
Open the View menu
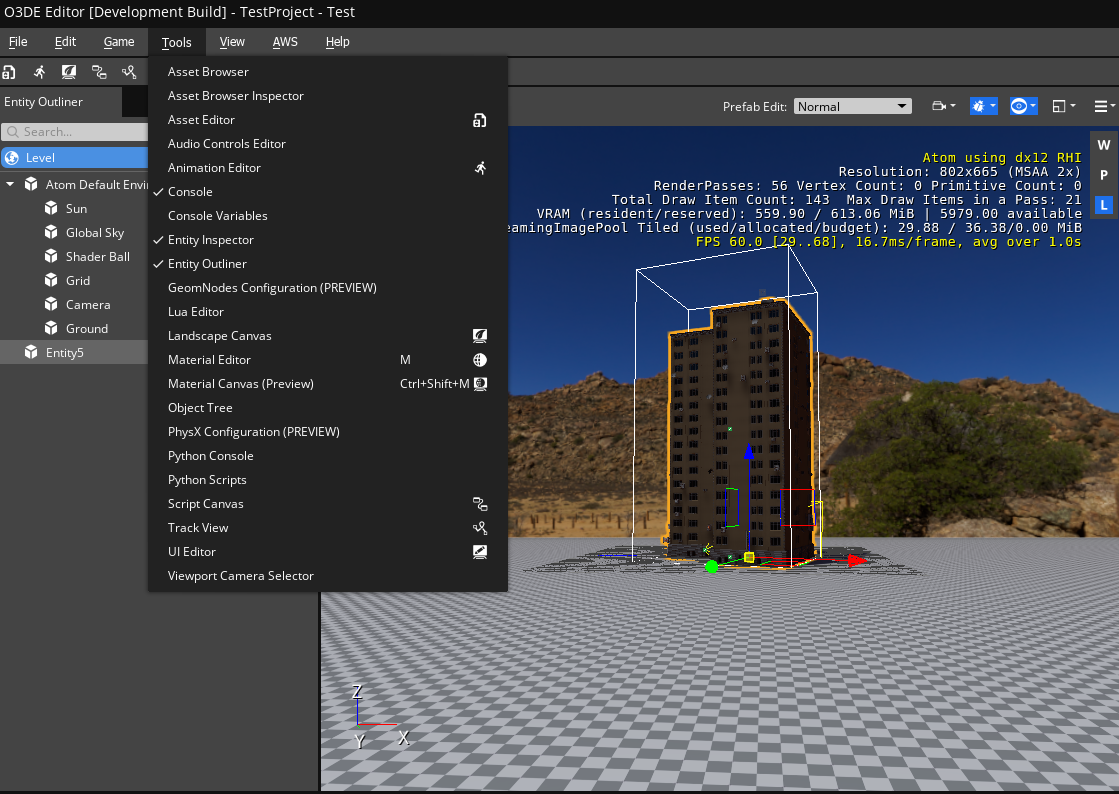(232, 42)
